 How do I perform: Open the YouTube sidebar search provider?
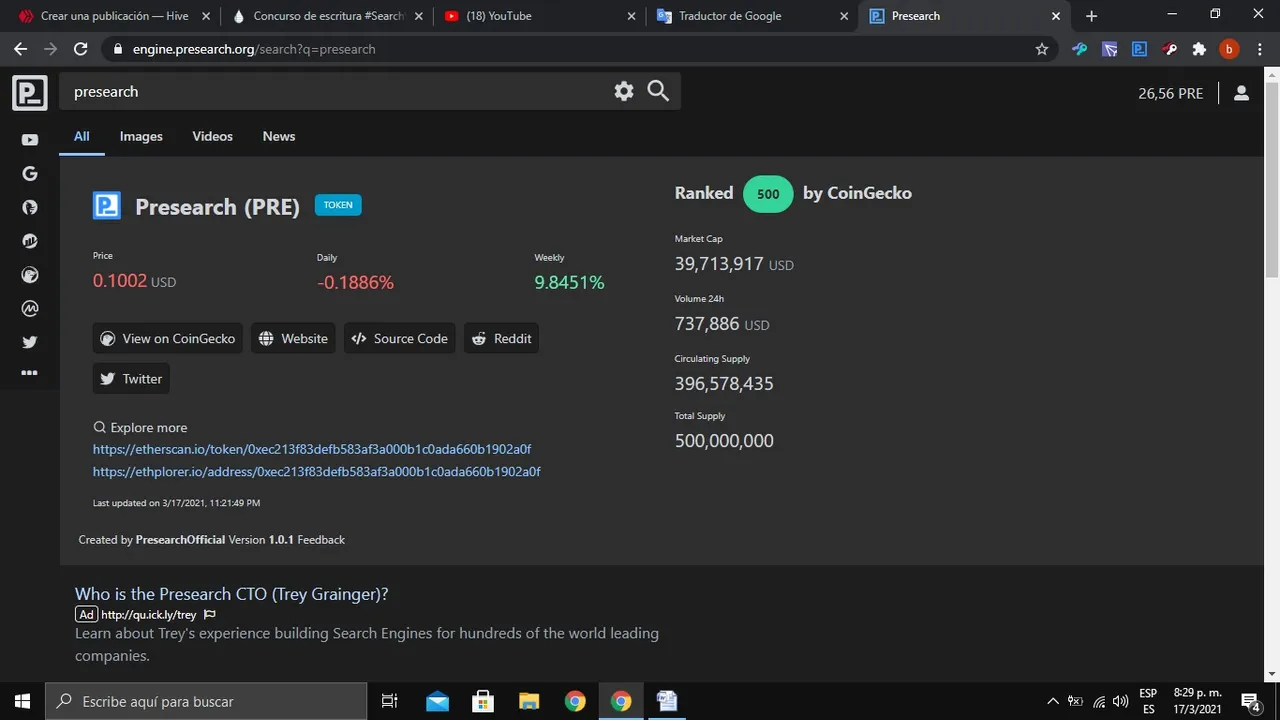point(30,140)
